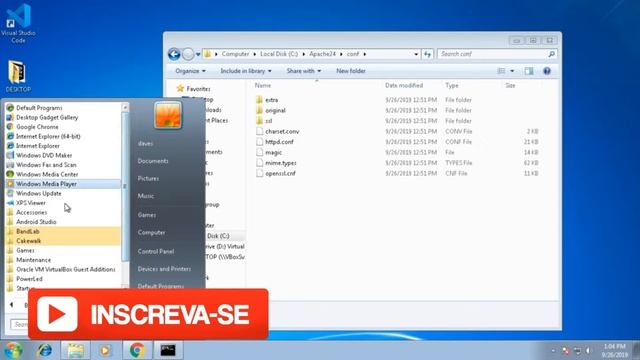The height and width of the screenshot is (360, 640).
Task: Sort files by Type column header
Action: pos(452,85)
